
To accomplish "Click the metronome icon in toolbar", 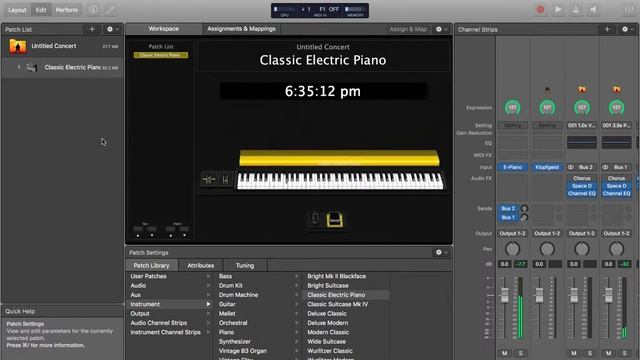I will pyautogui.click(x=576, y=10).
